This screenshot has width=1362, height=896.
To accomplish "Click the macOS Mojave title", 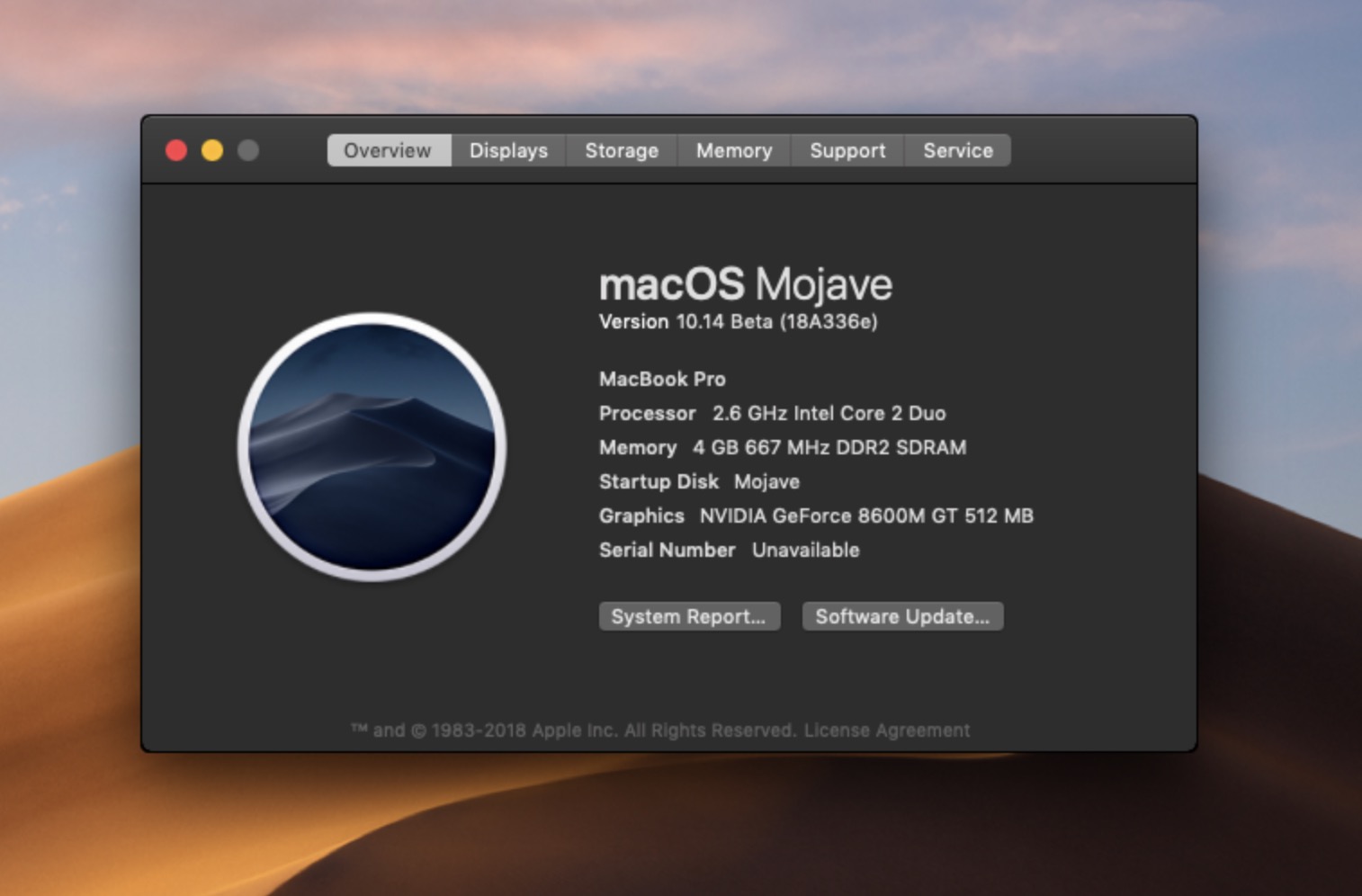I will [745, 283].
